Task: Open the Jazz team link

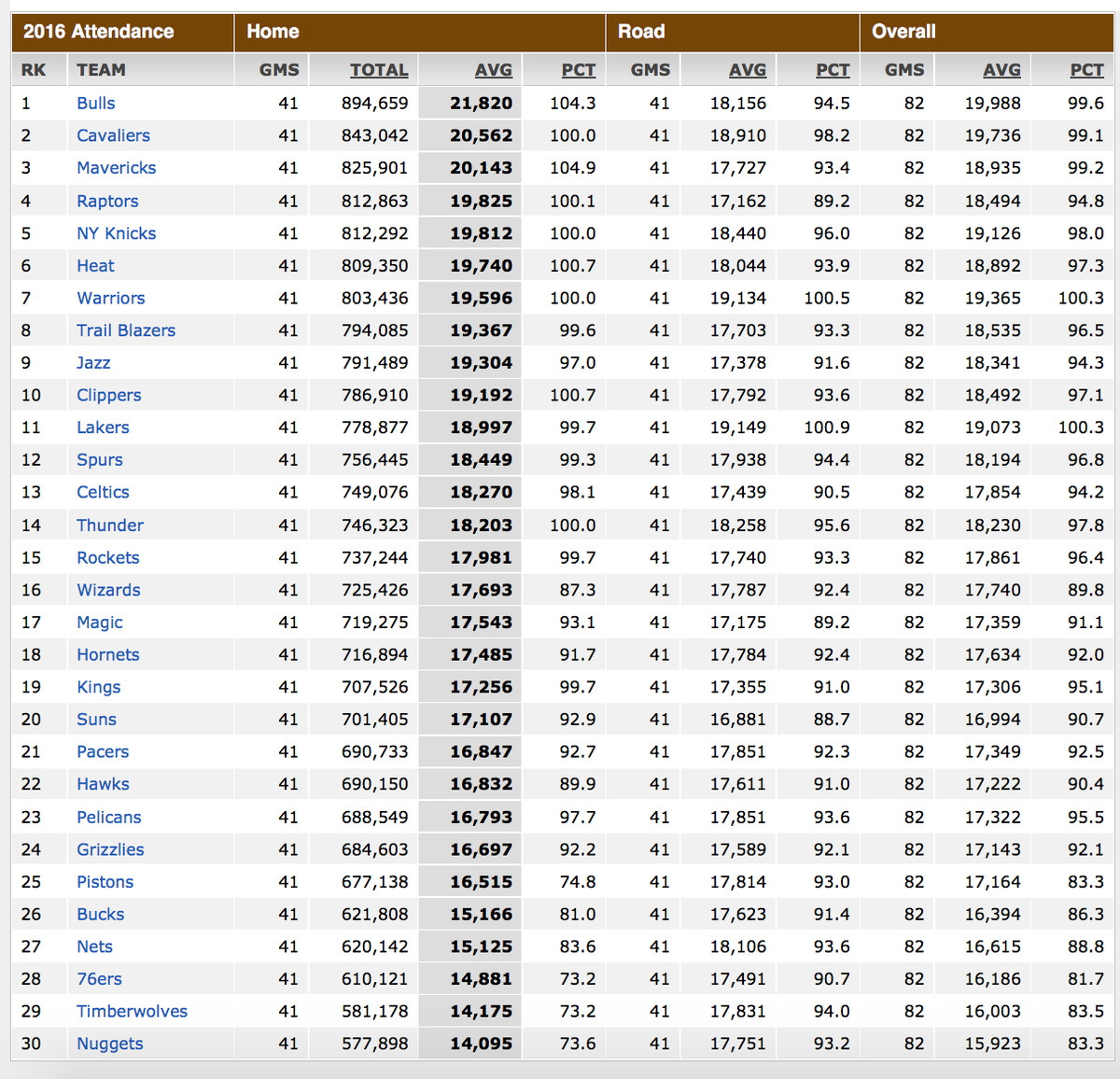Action: point(93,363)
